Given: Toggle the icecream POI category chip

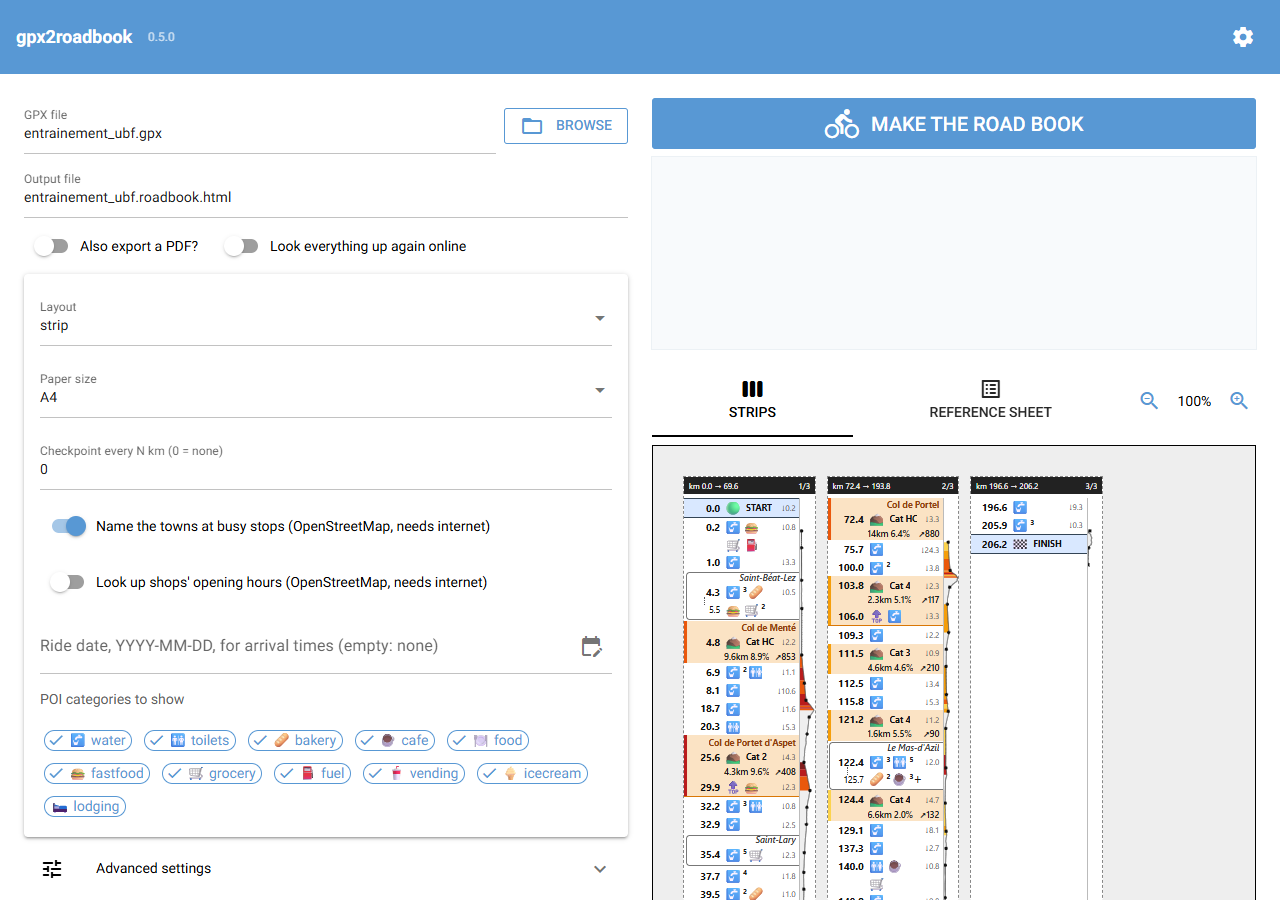Looking at the screenshot, I should pyautogui.click(x=532, y=774).
